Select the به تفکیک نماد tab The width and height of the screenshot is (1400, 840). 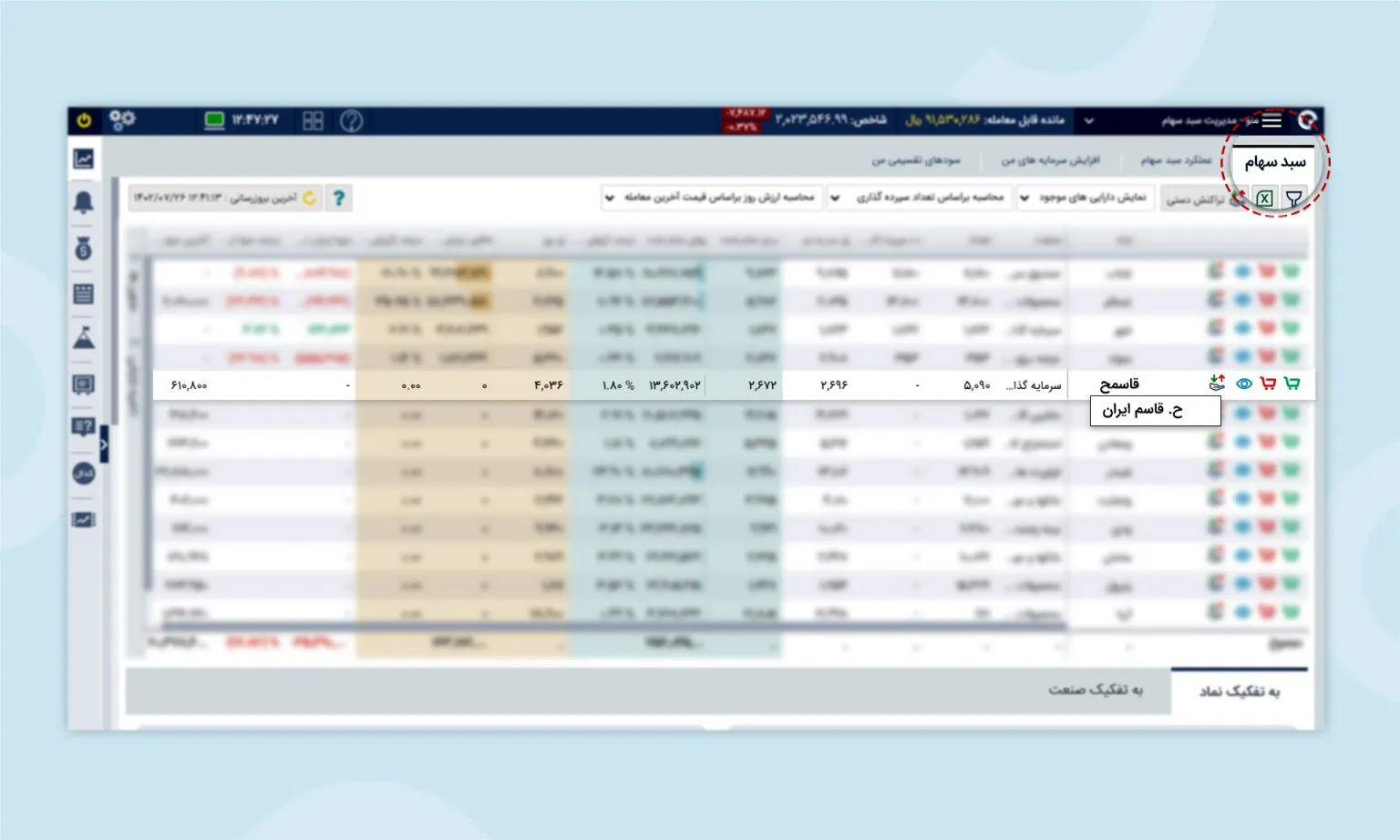(1240, 691)
